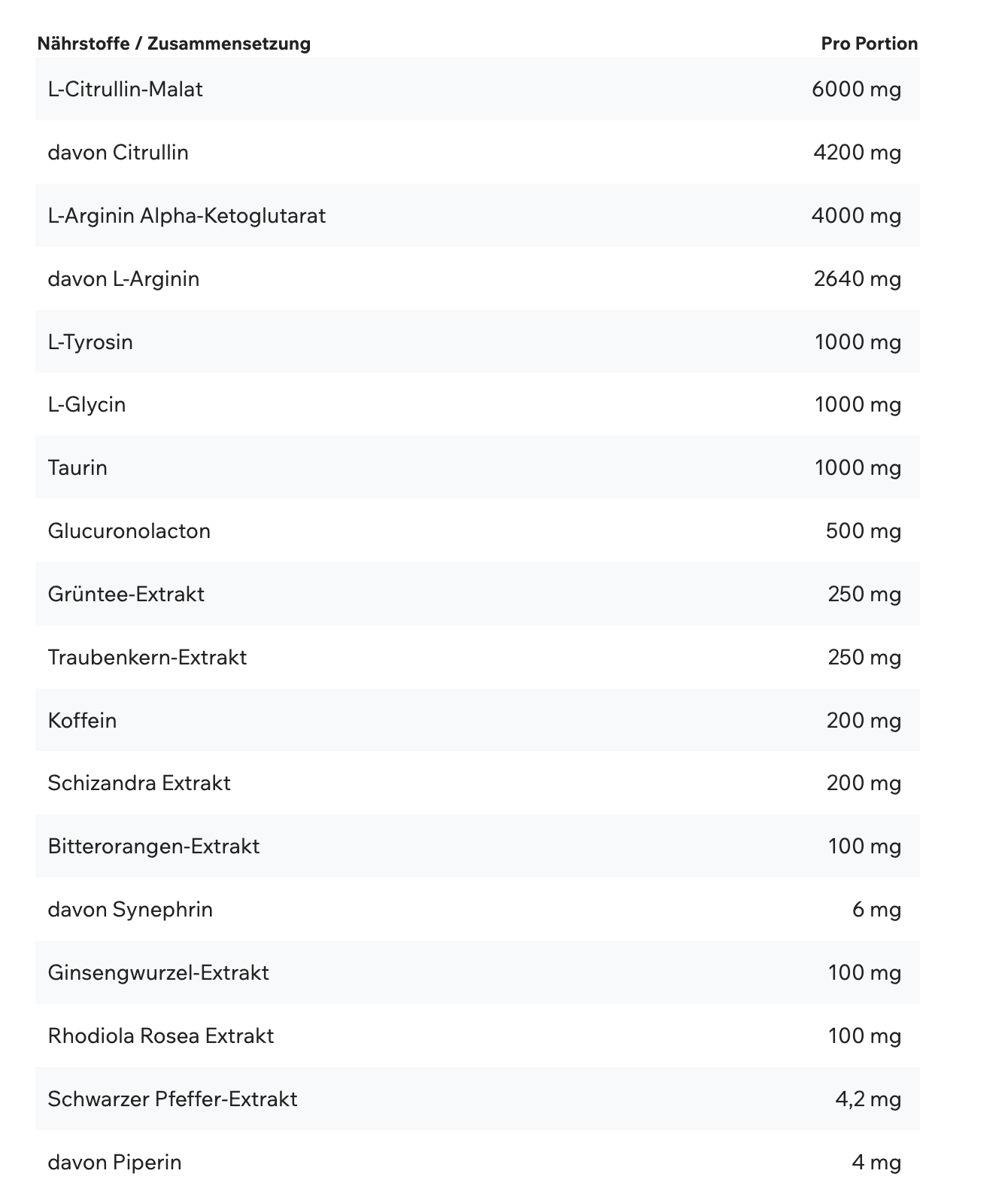1008x1201 pixels.
Task: Select the L-Citrullin-Malat row label
Action: 125,90
